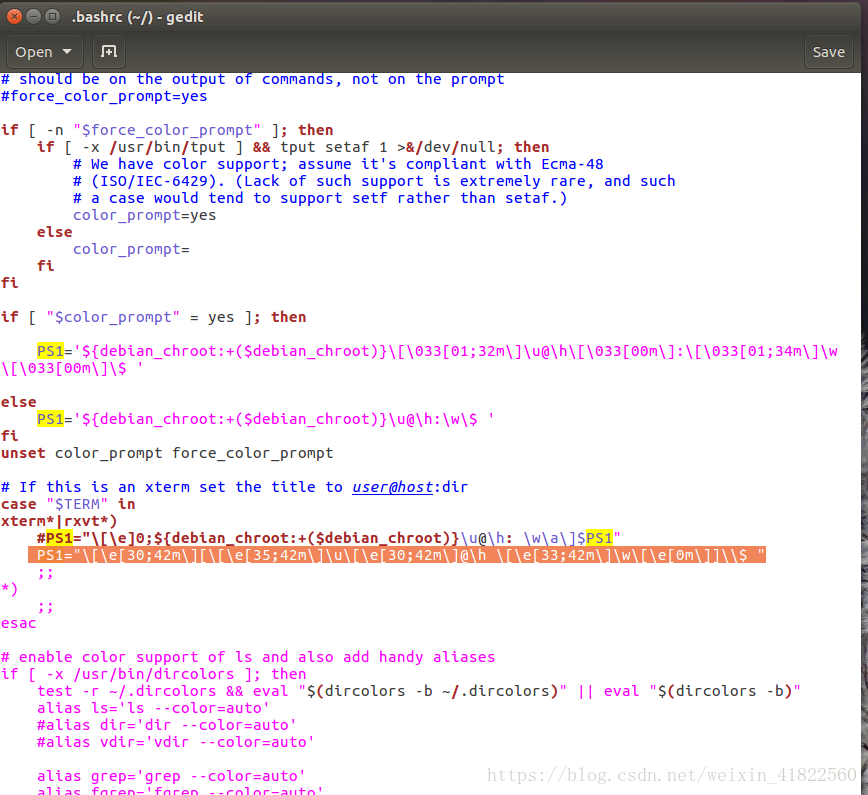Close the gedit window
The image size is (868, 795).
point(14,17)
